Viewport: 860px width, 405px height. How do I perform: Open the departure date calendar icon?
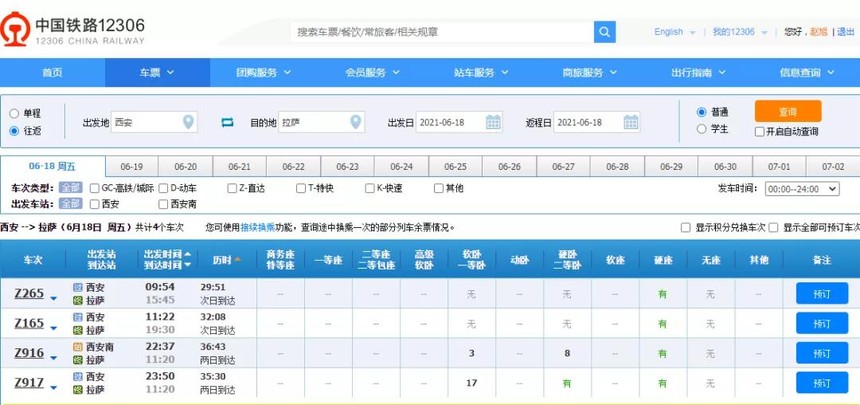point(493,122)
